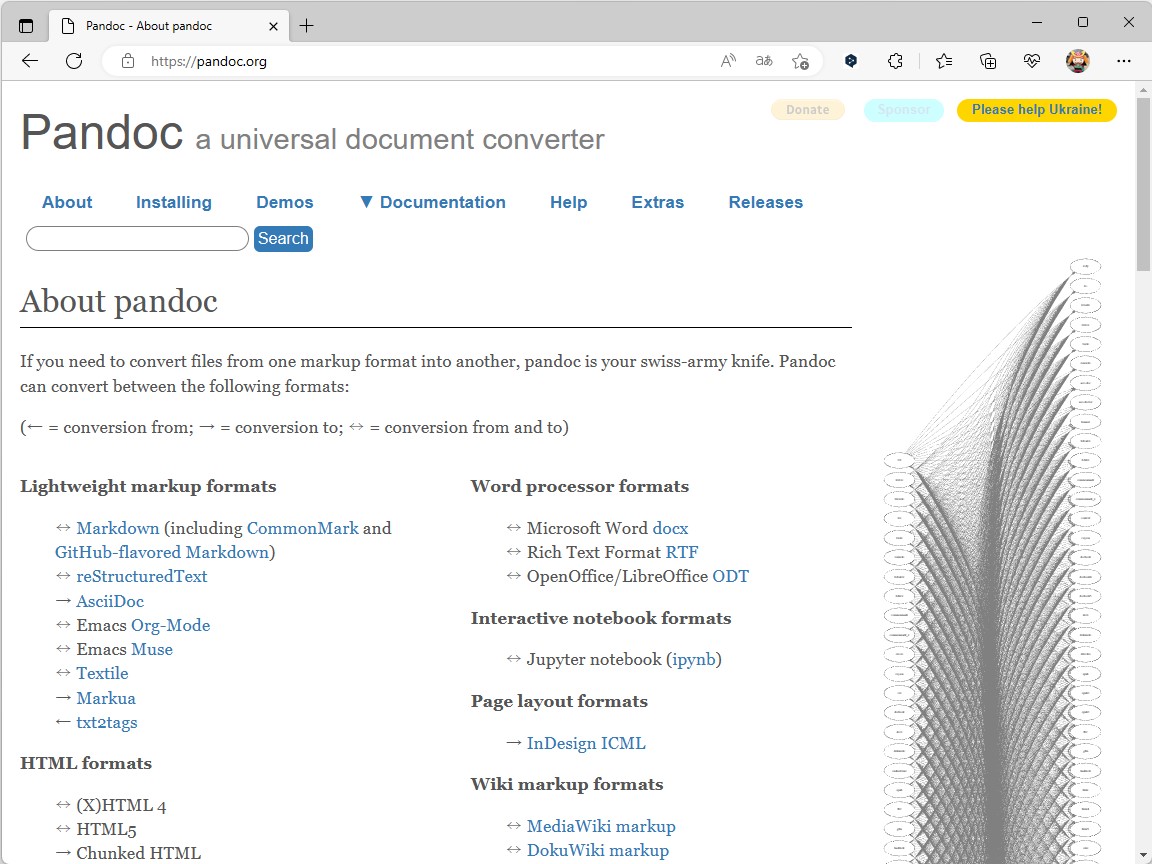Click the Please help Ukraine button

pyautogui.click(x=1036, y=110)
